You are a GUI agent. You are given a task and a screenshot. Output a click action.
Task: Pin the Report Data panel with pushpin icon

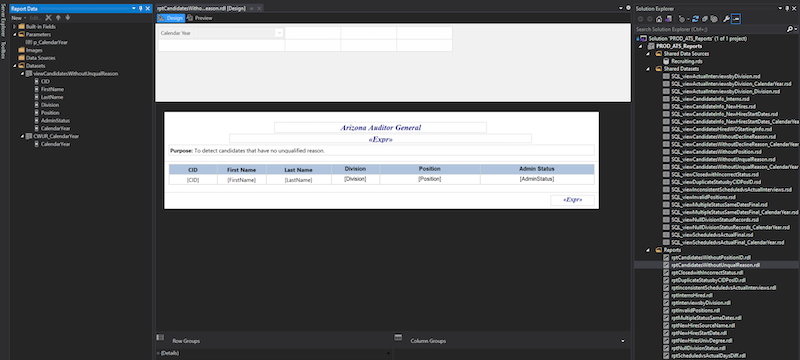140,9
